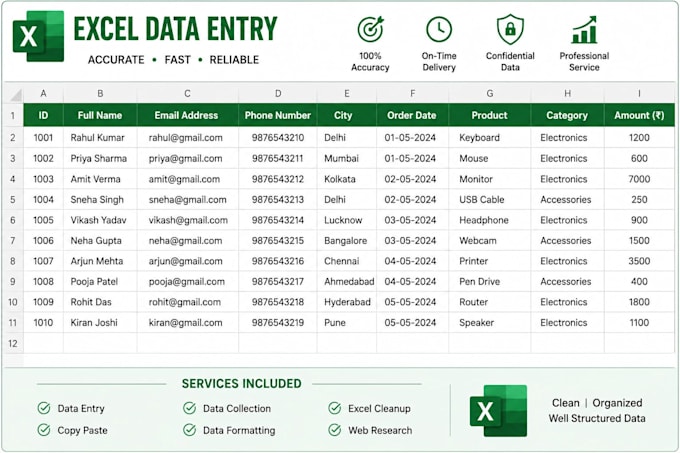680x453 pixels.
Task: Click the Order Date header cell
Action: (x=412, y=115)
